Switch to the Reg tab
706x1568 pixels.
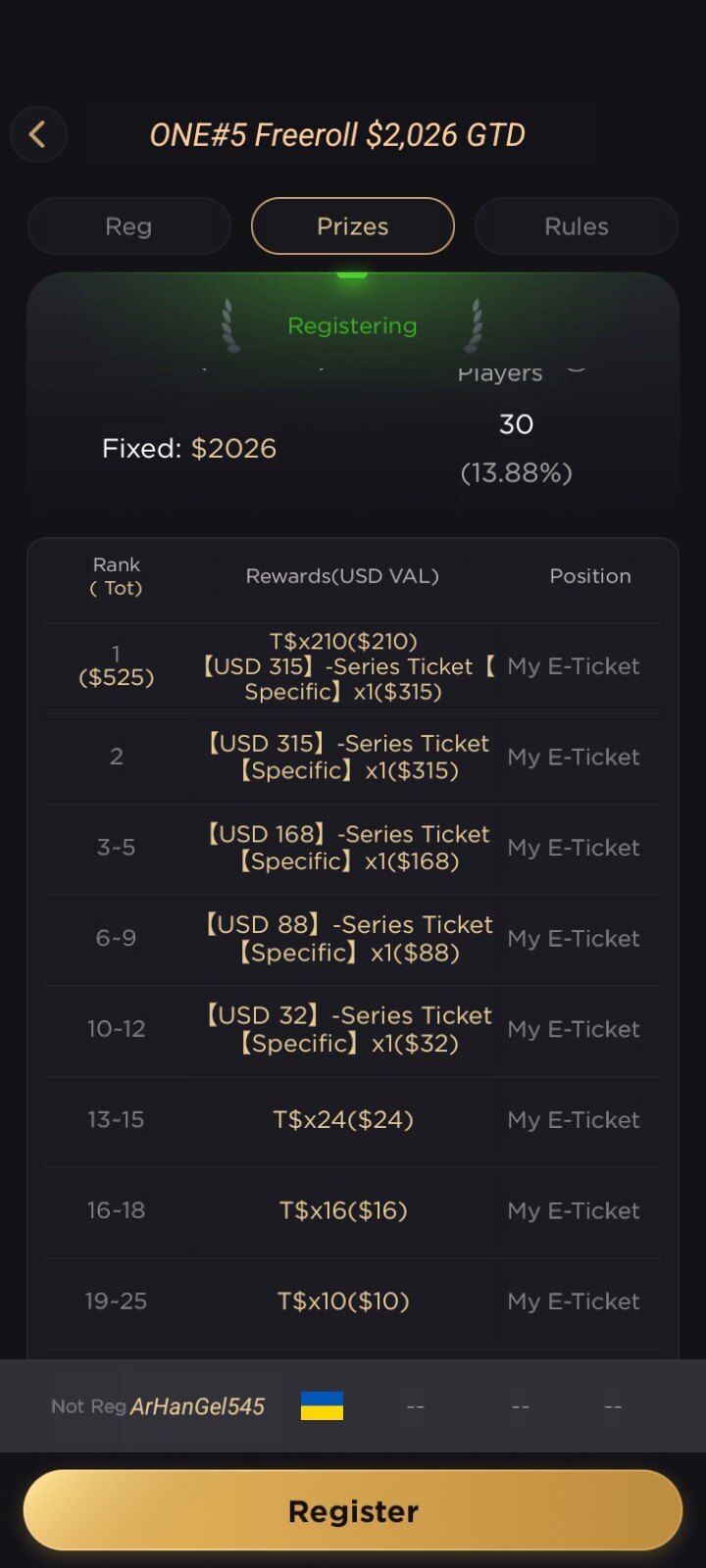point(128,226)
